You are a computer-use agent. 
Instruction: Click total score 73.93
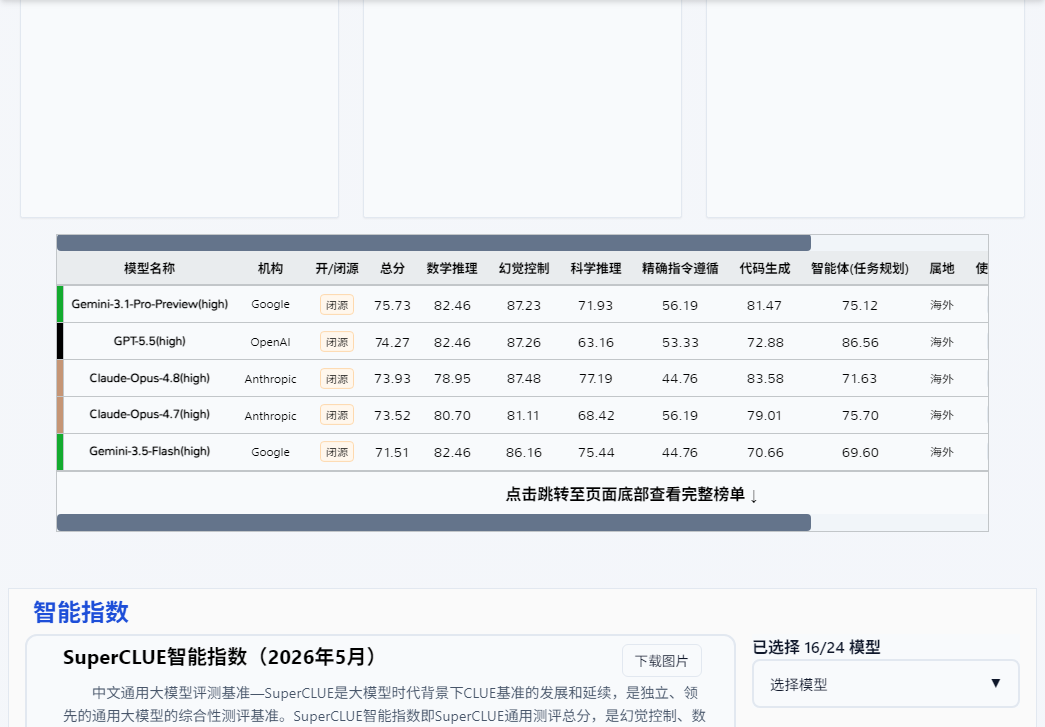click(x=393, y=378)
